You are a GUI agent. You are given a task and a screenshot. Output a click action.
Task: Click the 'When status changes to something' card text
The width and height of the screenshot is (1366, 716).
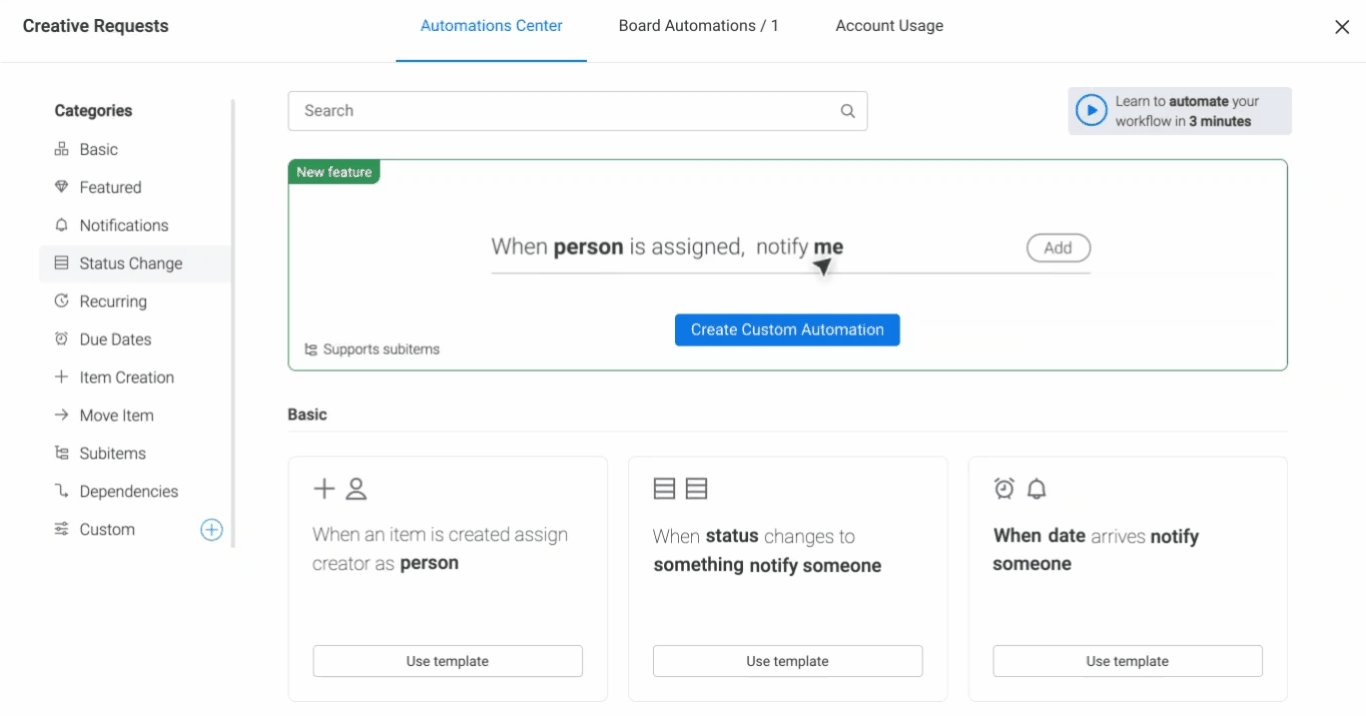pos(767,551)
